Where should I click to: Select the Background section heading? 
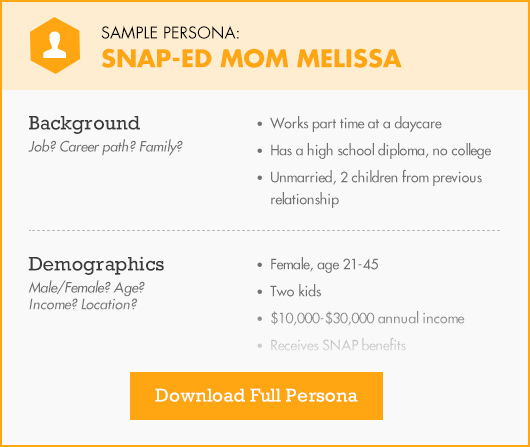click(84, 123)
